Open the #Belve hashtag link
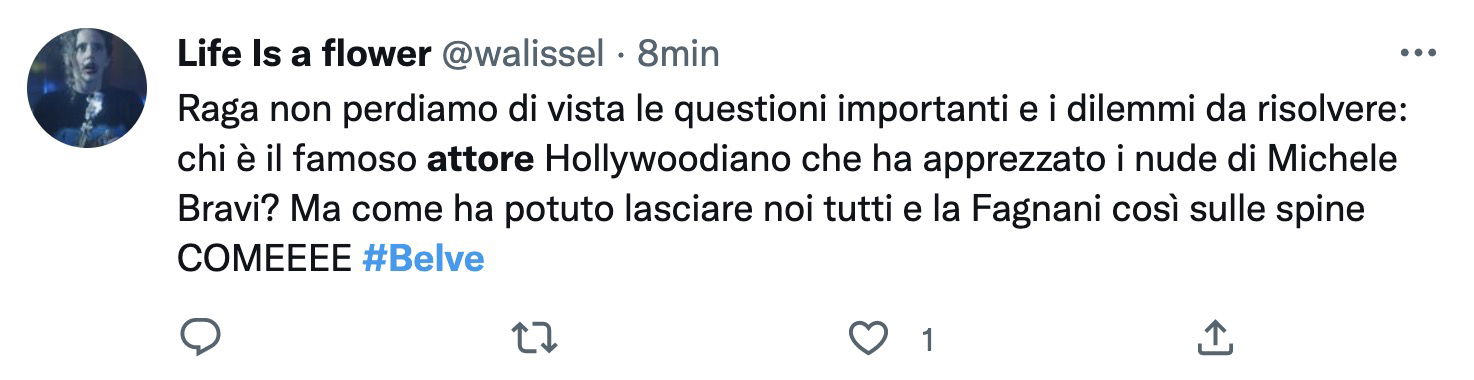This screenshot has height=380, width=1474. [423, 259]
